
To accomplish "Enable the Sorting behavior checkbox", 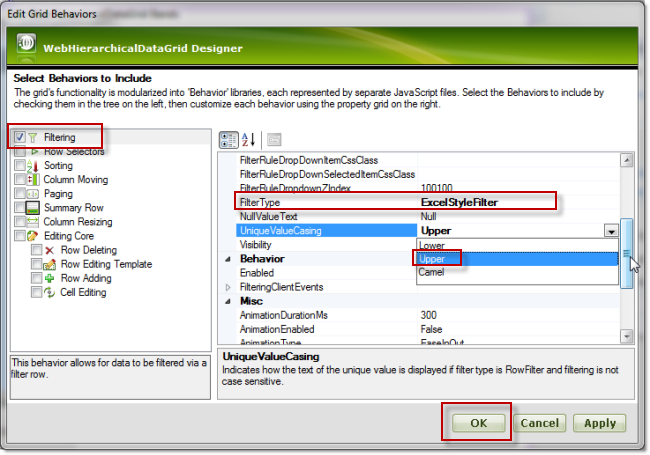I will 20,166.
